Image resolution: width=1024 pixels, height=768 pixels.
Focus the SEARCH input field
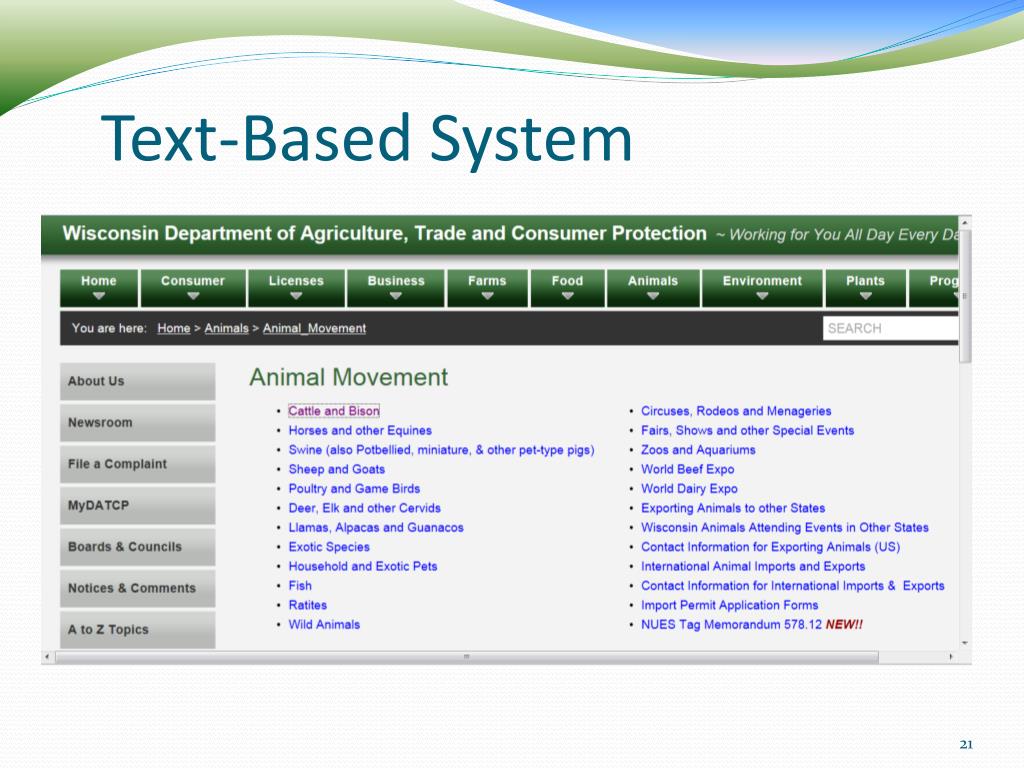[890, 328]
